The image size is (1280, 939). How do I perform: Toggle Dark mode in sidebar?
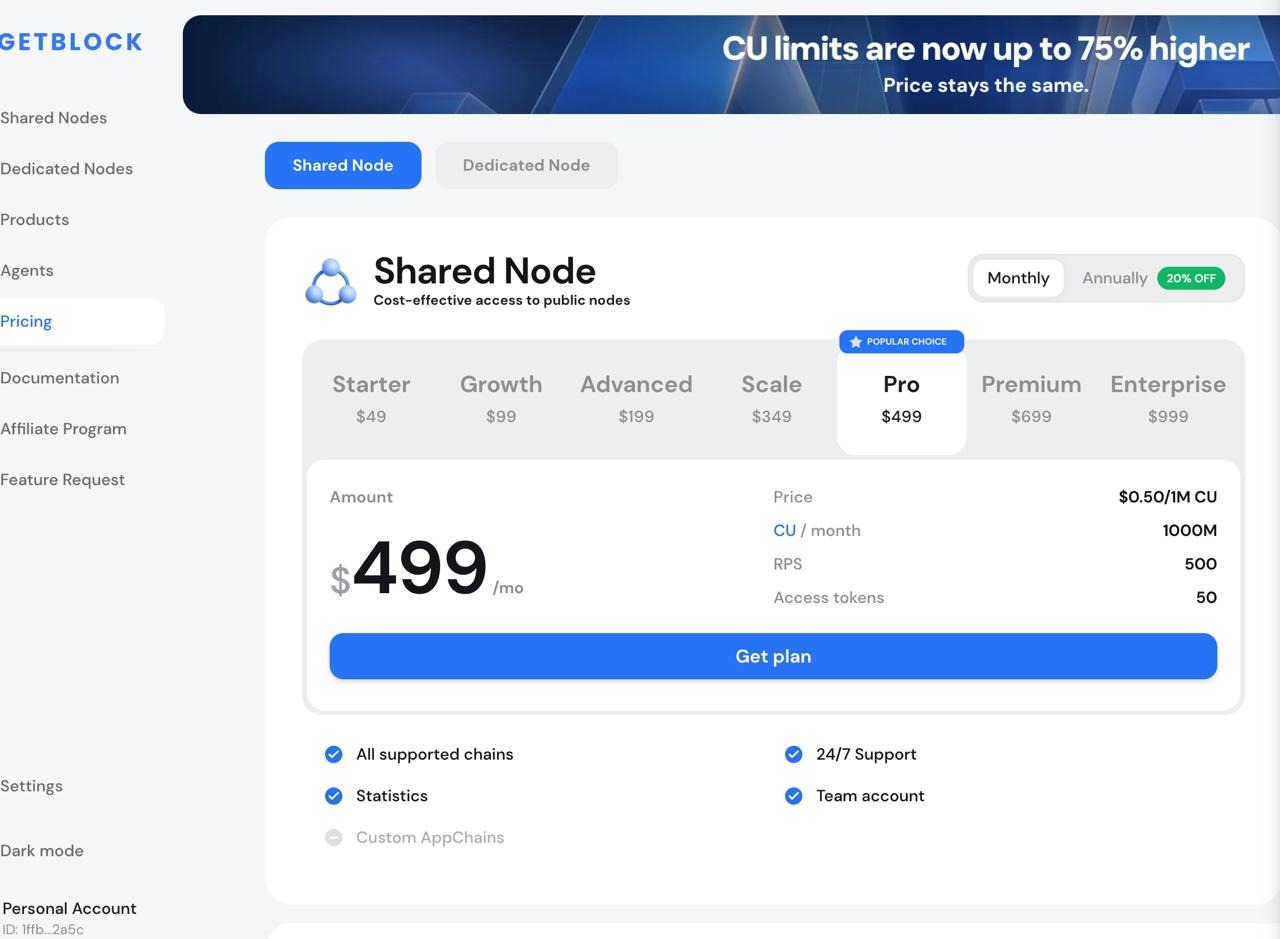pos(42,851)
